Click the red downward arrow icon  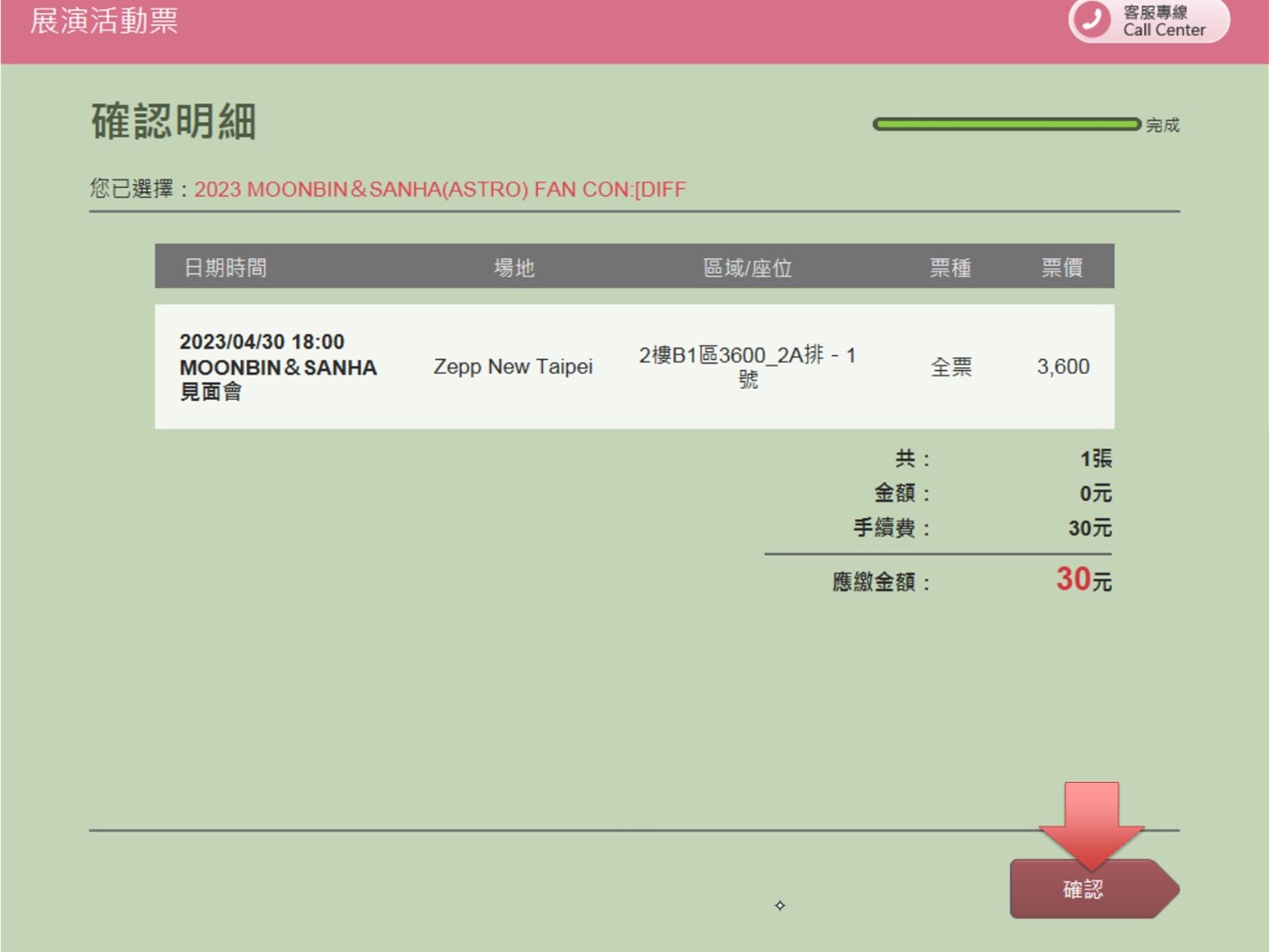1091,822
